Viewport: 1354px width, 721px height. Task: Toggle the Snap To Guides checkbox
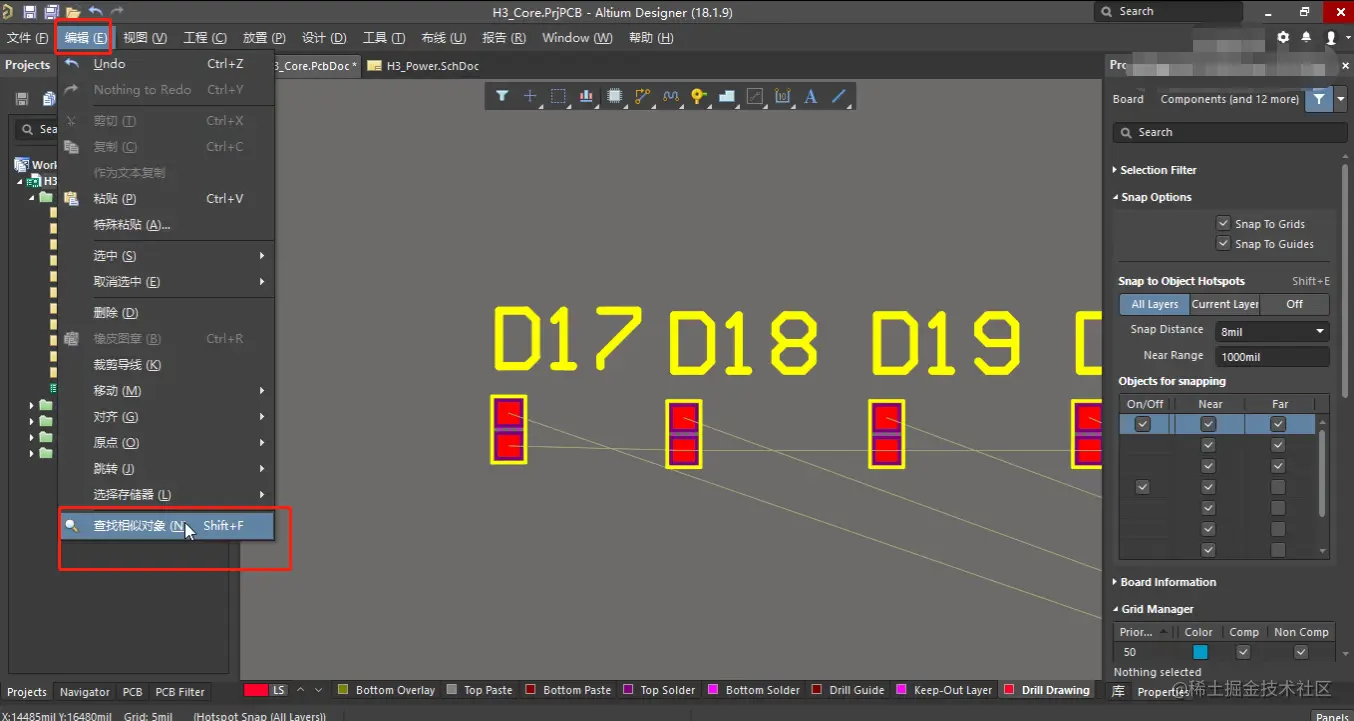[x=1223, y=243]
